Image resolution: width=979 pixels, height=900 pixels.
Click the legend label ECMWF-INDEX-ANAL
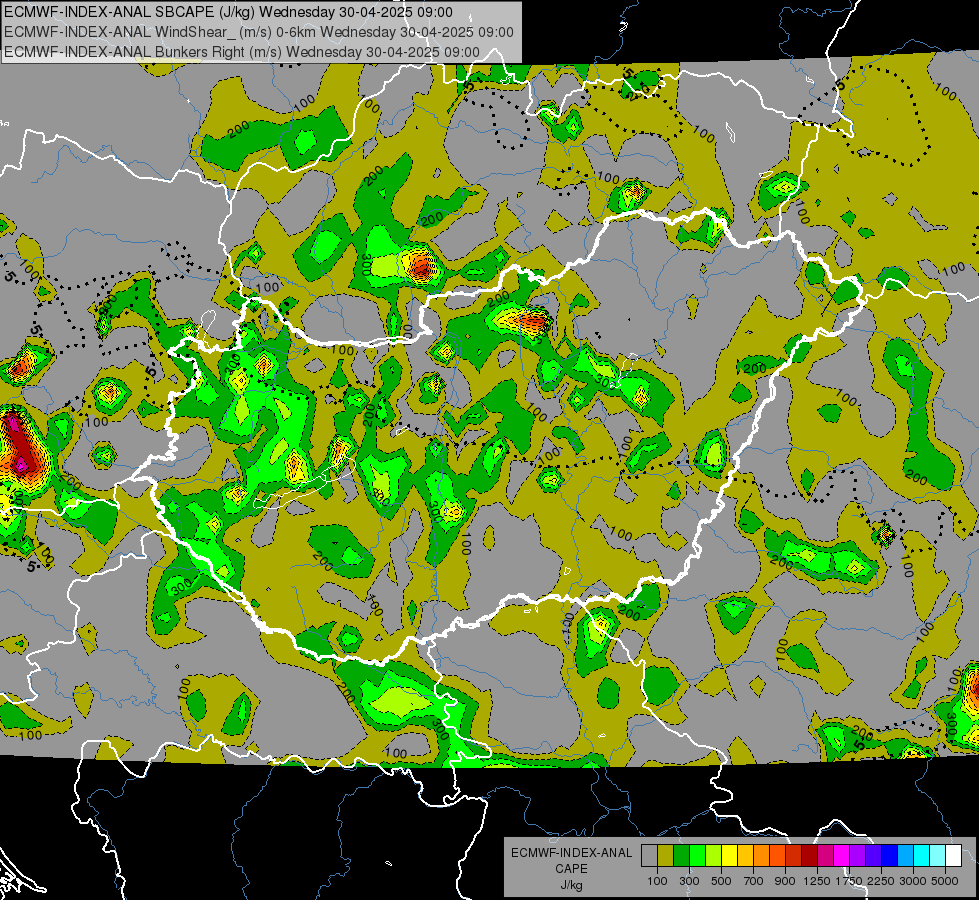[x=571, y=853]
